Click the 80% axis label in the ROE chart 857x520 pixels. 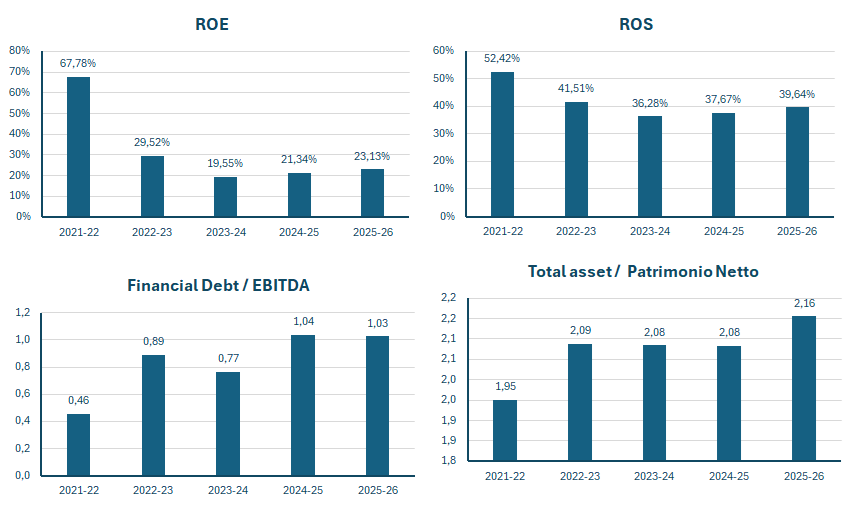pos(20,50)
